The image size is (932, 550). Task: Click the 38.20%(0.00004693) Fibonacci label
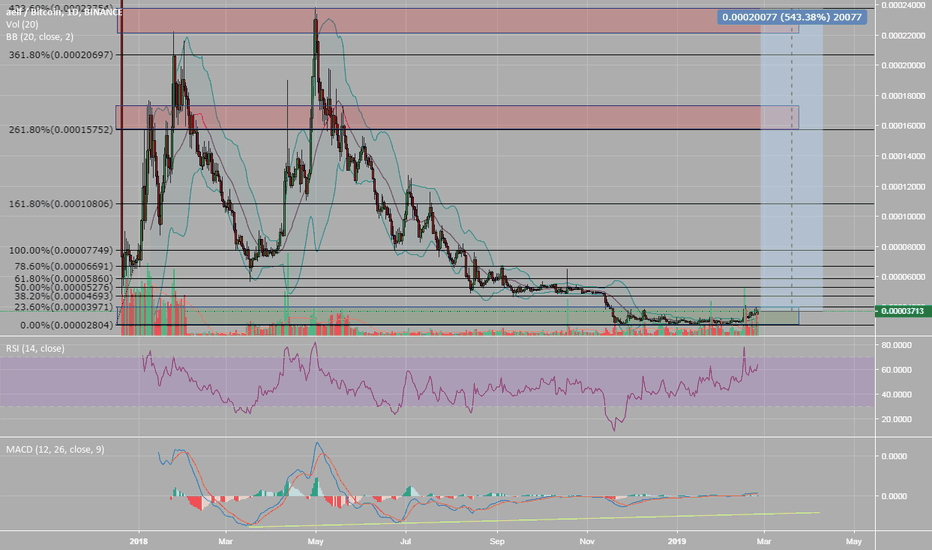pyautogui.click(x=64, y=296)
